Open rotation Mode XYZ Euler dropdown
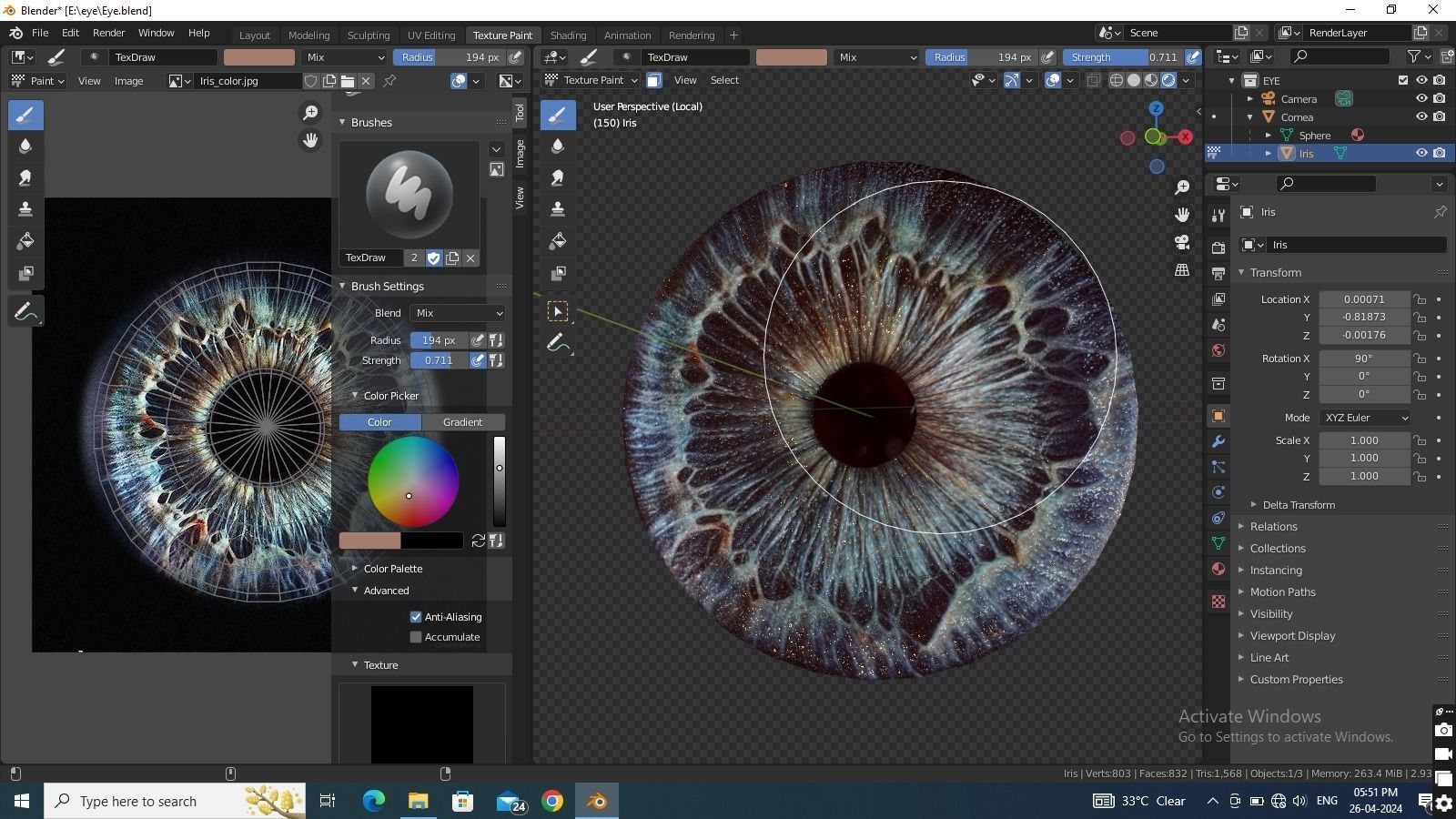 click(1364, 418)
